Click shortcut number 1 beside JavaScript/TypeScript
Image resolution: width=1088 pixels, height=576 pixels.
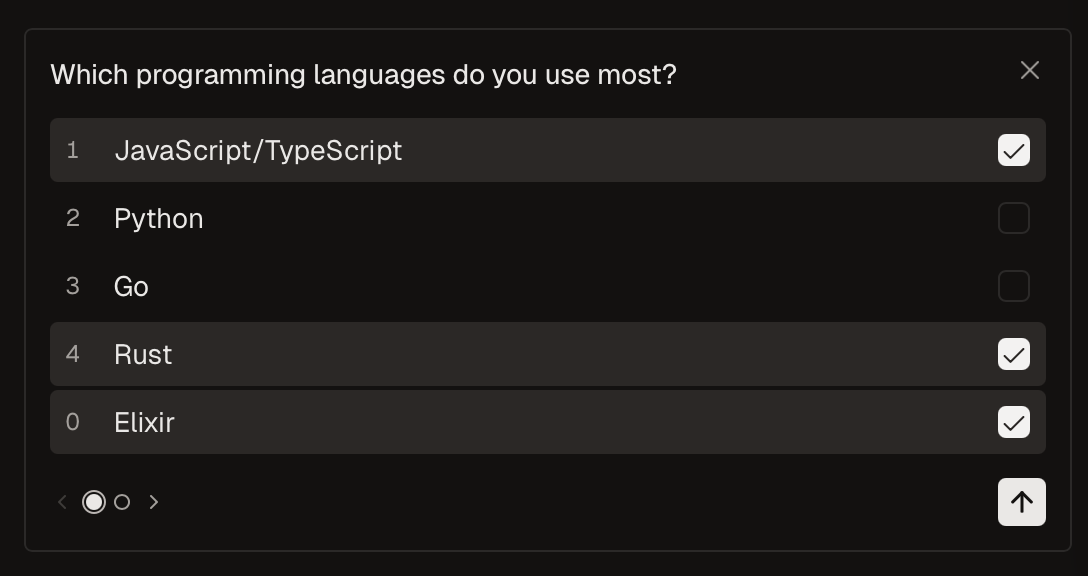(x=72, y=150)
